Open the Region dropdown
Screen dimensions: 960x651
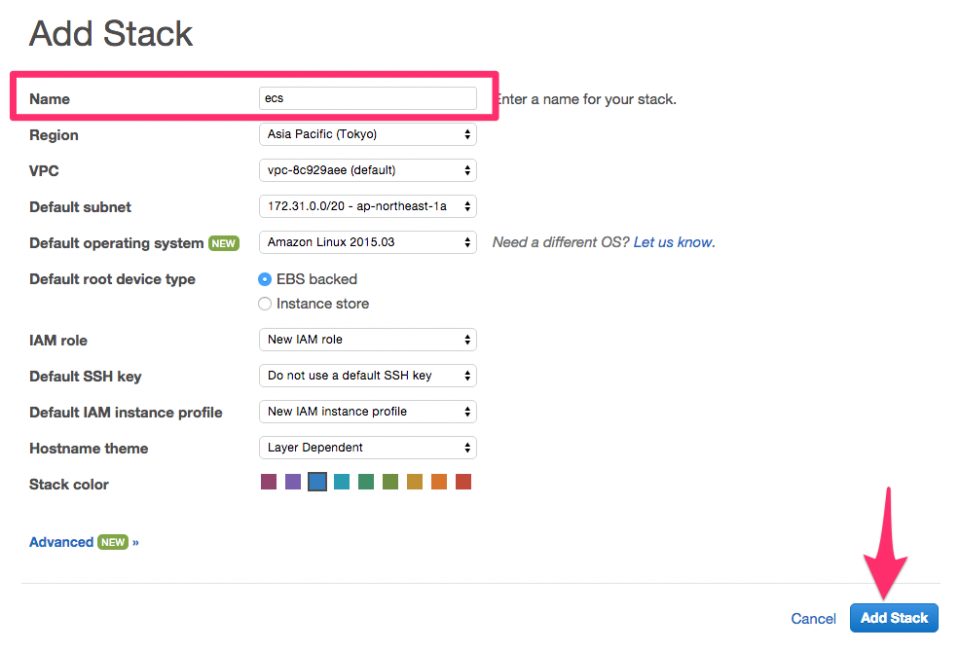pyautogui.click(x=367, y=134)
